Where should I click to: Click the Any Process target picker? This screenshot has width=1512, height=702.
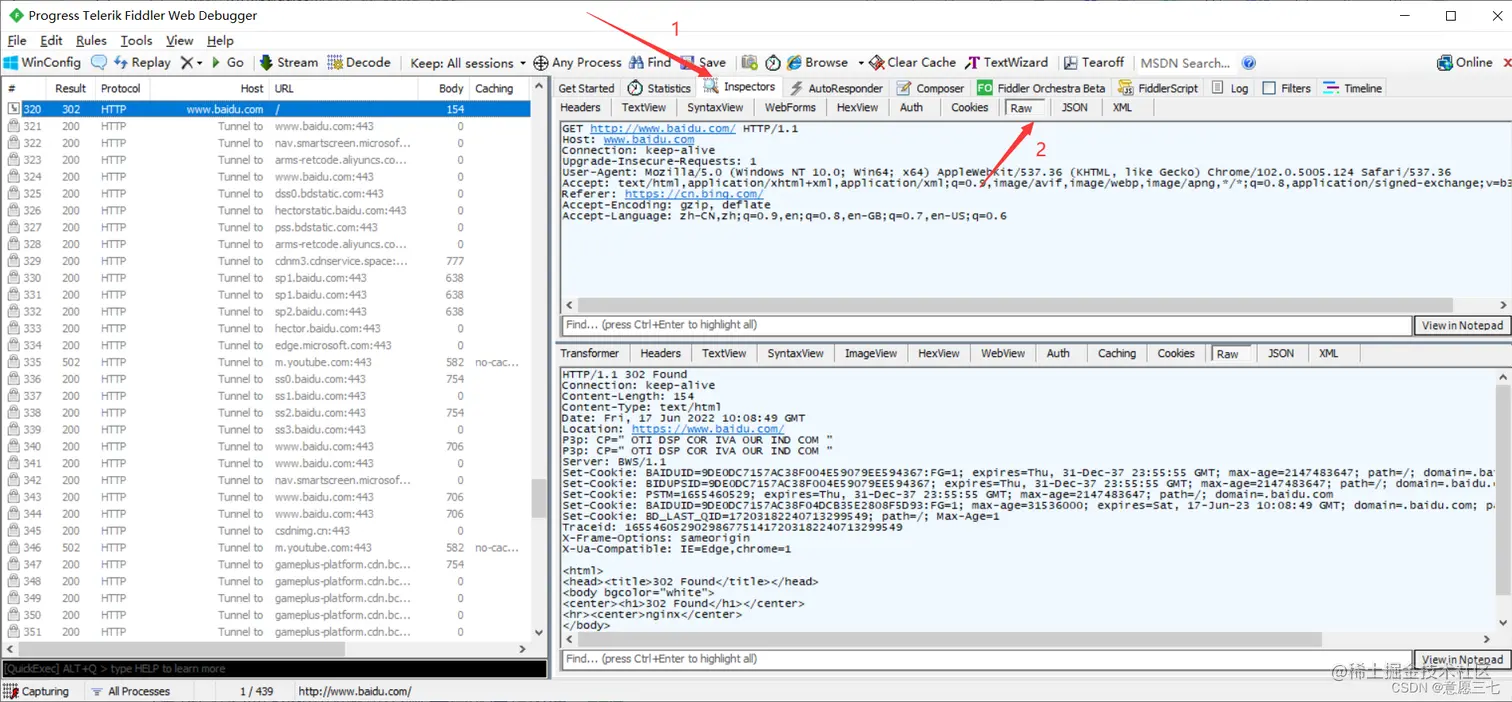click(x=578, y=62)
